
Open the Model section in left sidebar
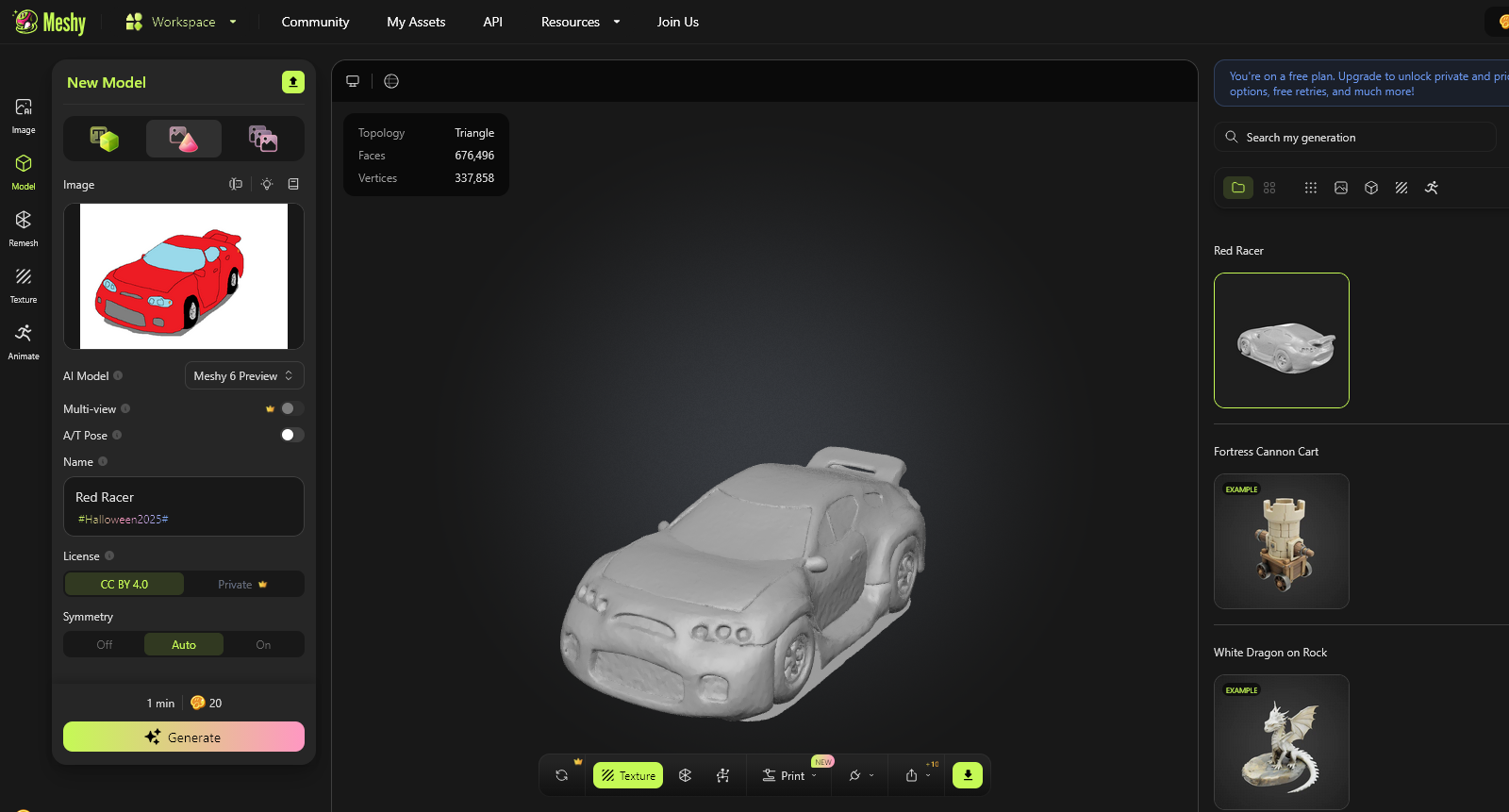tap(24, 173)
